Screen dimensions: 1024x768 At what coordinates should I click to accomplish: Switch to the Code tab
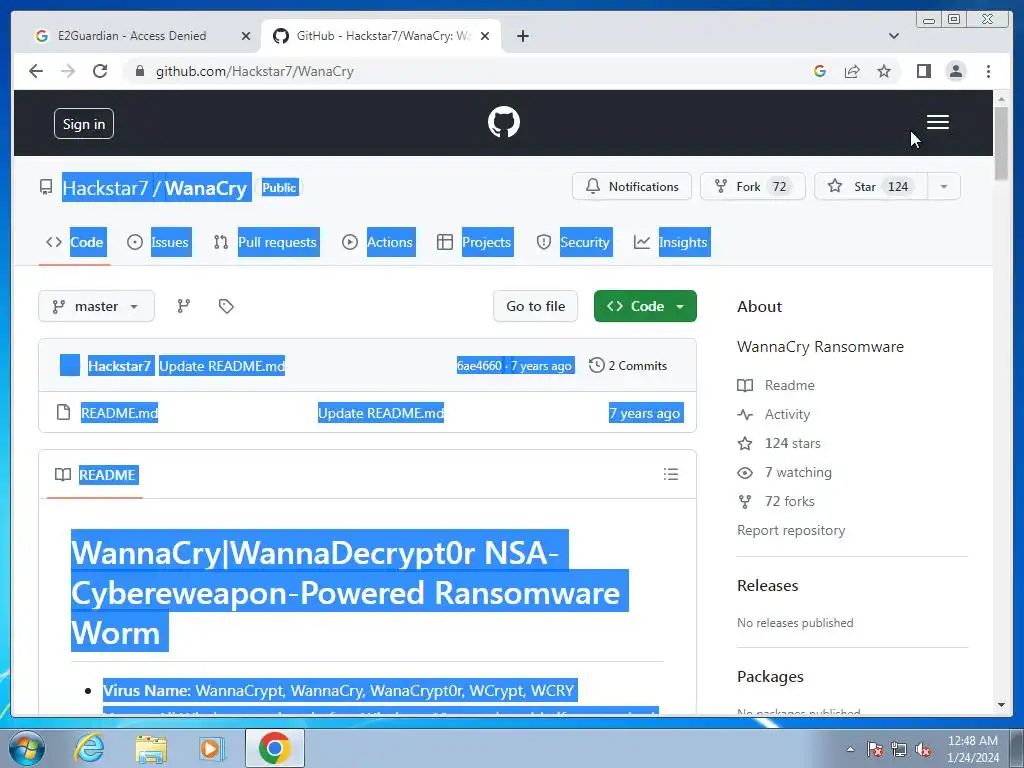(x=74, y=242)
